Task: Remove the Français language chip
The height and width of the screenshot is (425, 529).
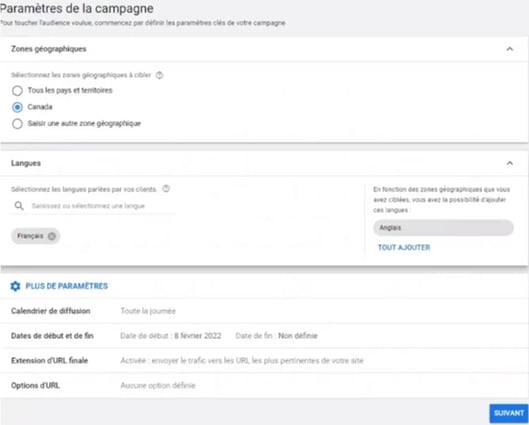Action: click(52, 236)
